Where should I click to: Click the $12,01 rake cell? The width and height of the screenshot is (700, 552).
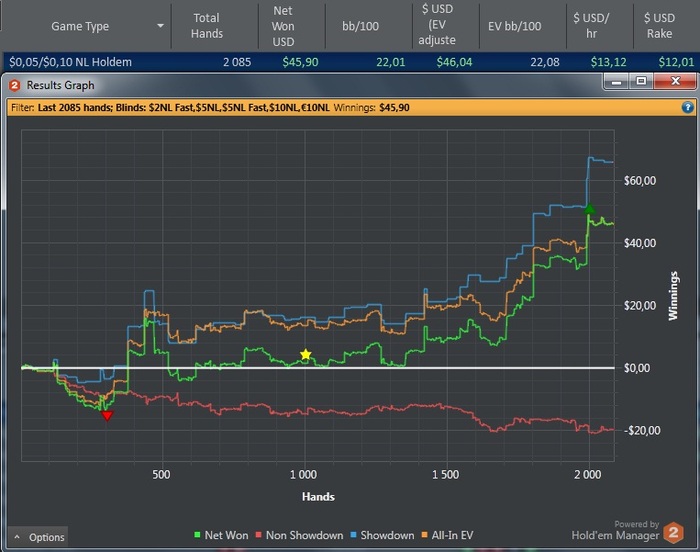(676, 62)
